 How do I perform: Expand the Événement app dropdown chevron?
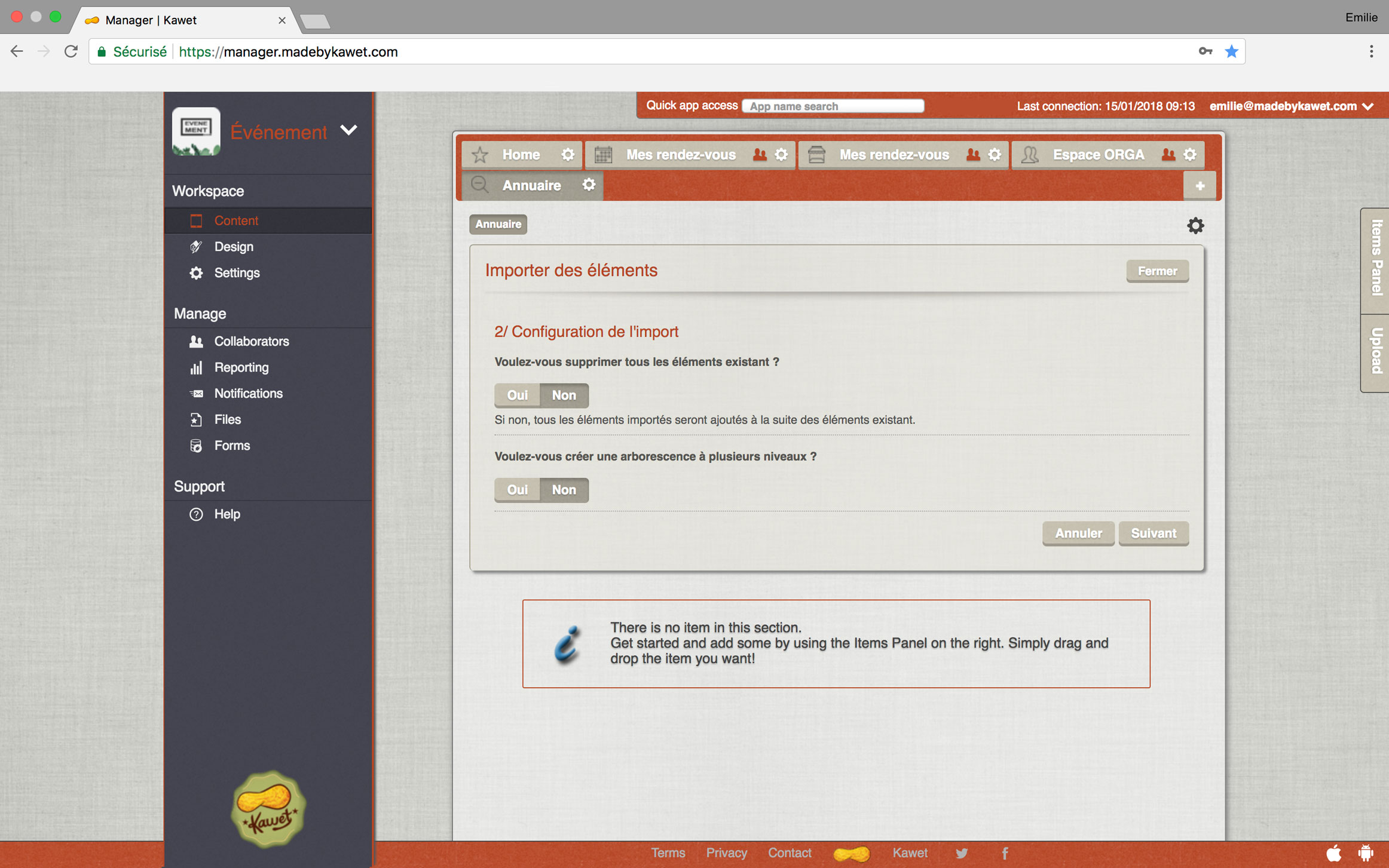tap(348, 130)
